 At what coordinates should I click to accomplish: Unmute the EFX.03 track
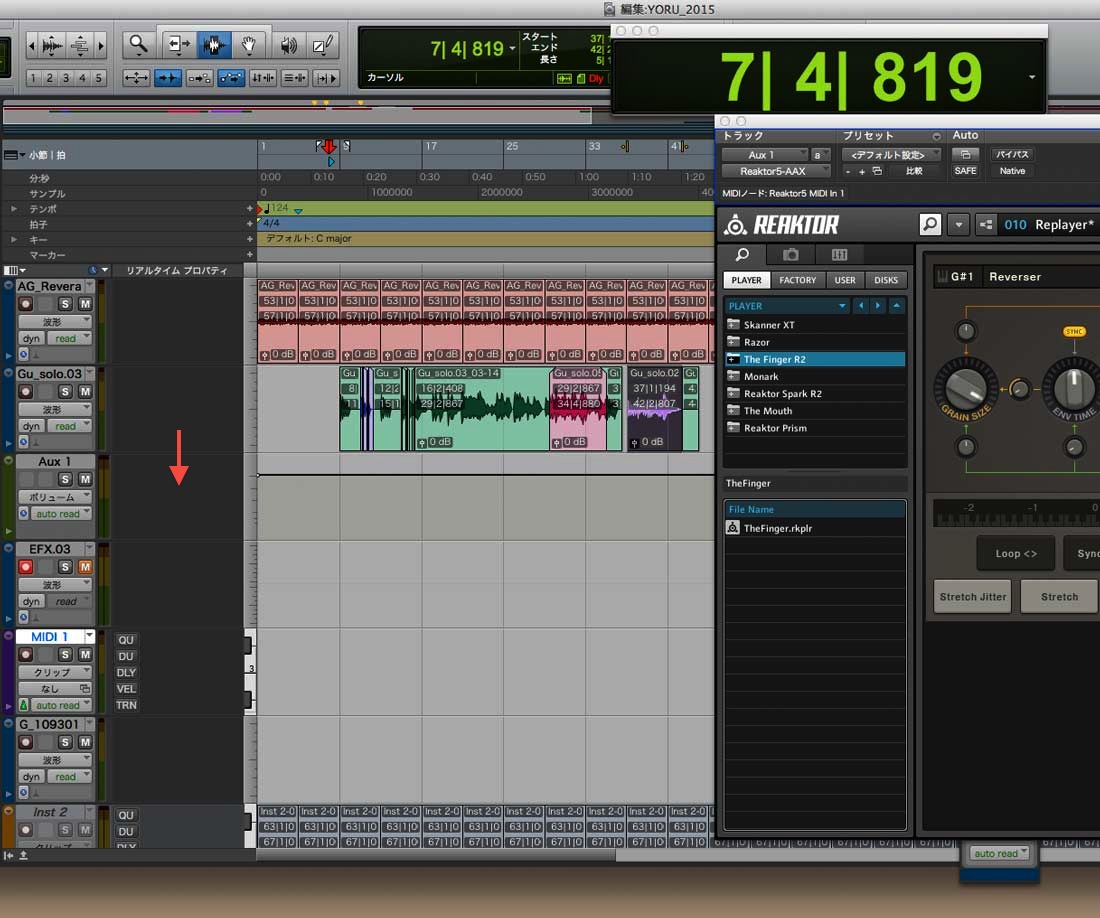tap(85, 567)
